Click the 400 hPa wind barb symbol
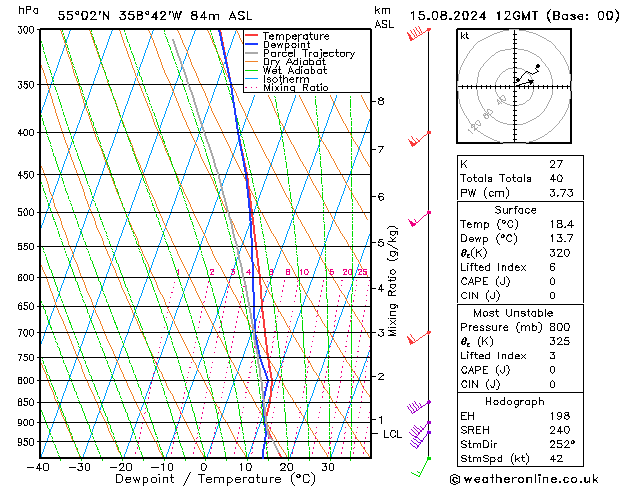Screen dimensions: 629x486 [420, 139]
